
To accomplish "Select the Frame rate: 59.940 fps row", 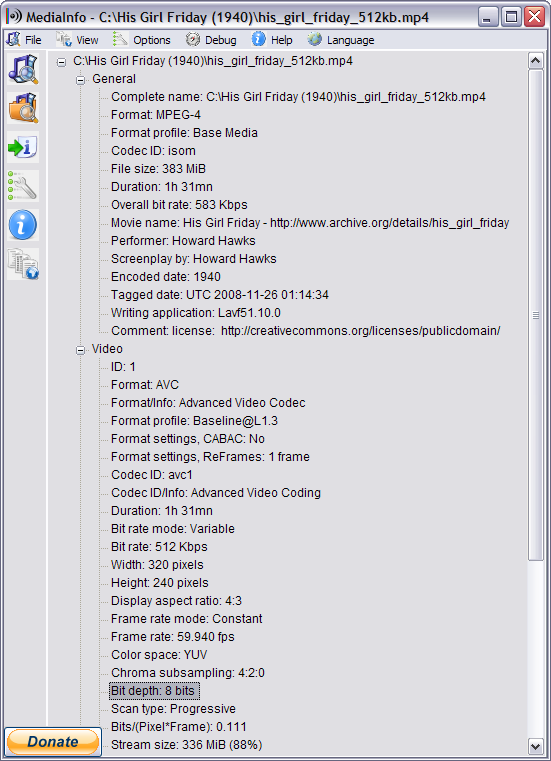I will [172, 637].
